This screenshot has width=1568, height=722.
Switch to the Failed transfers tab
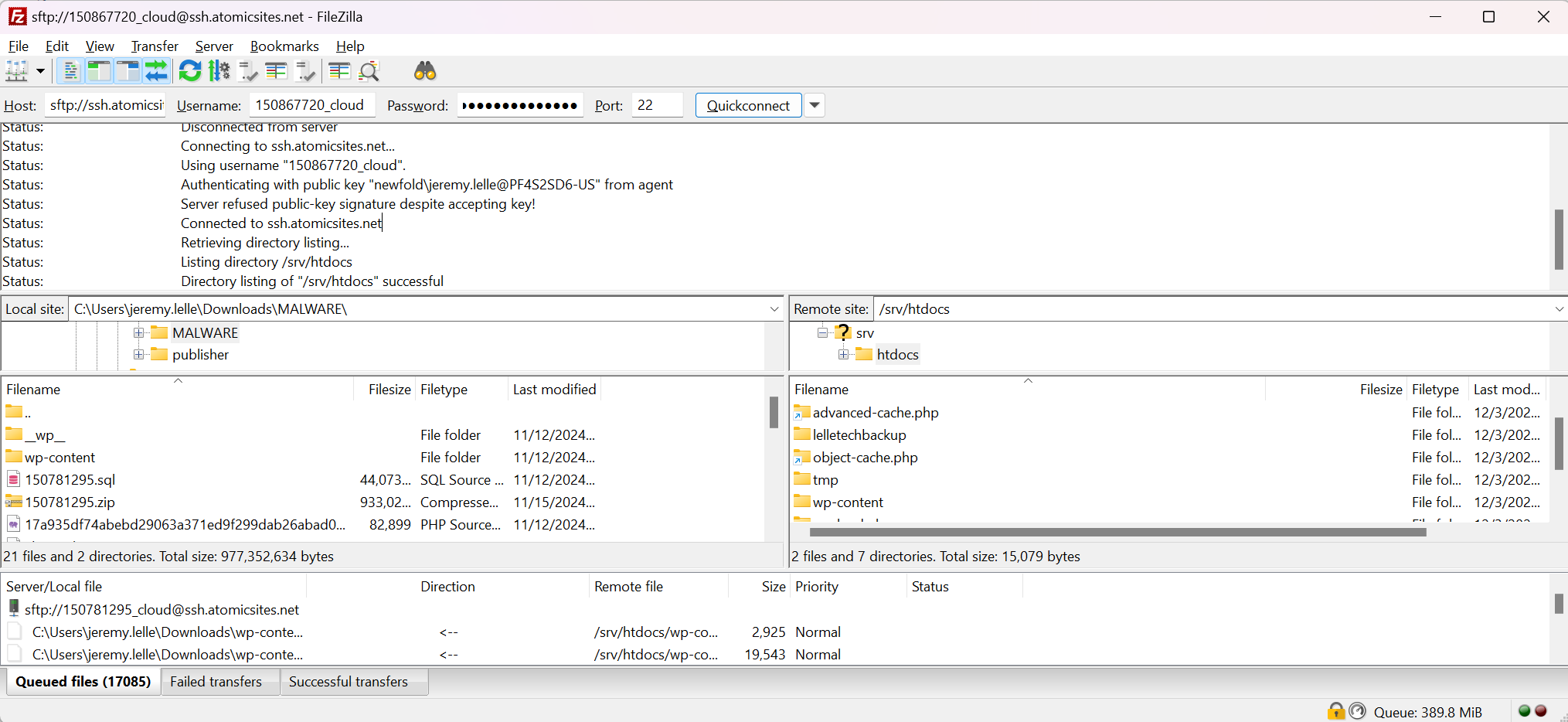219,682
